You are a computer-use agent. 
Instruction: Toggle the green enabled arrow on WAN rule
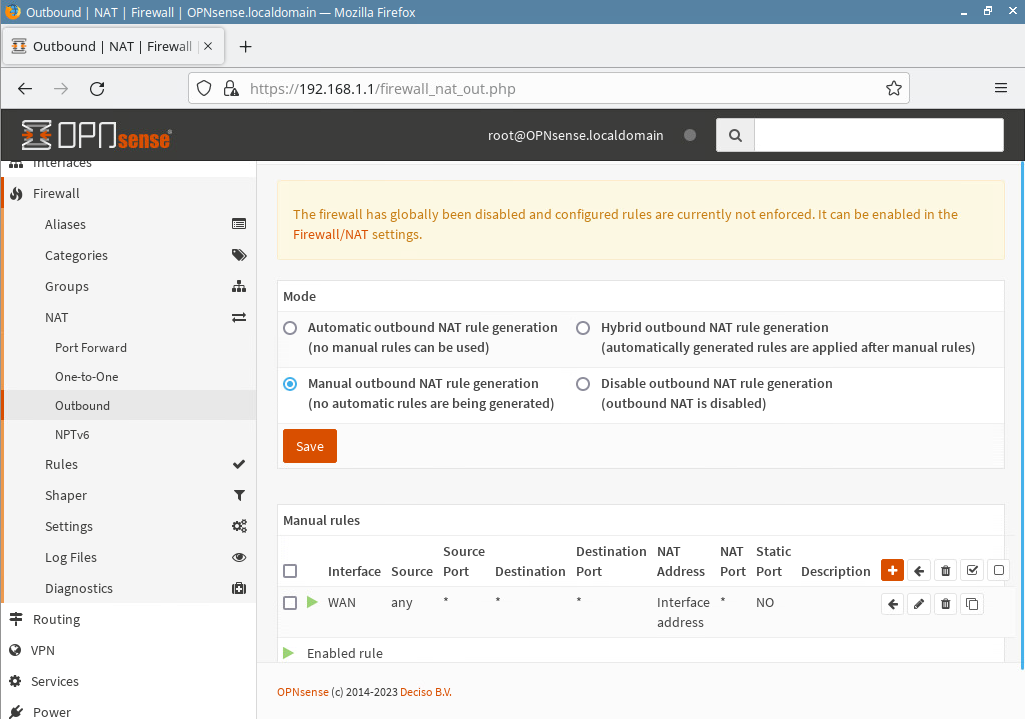312,602
